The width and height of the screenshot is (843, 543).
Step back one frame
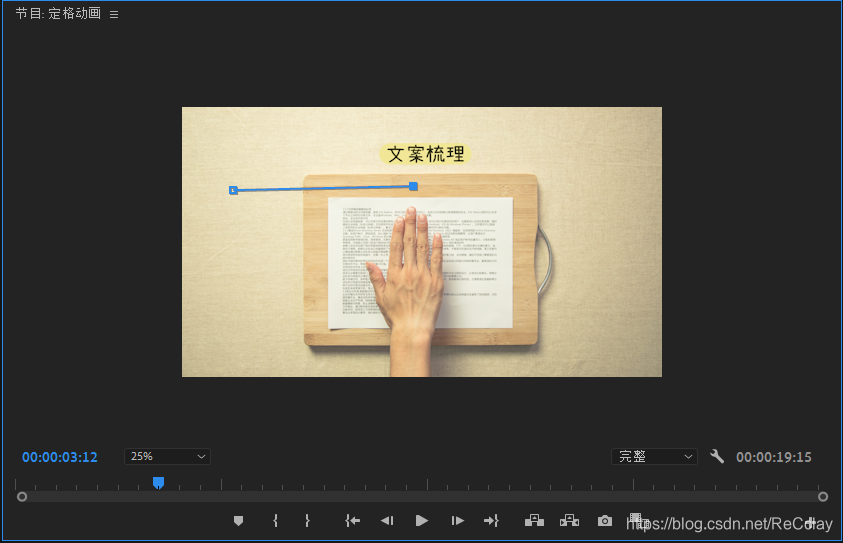387,520
